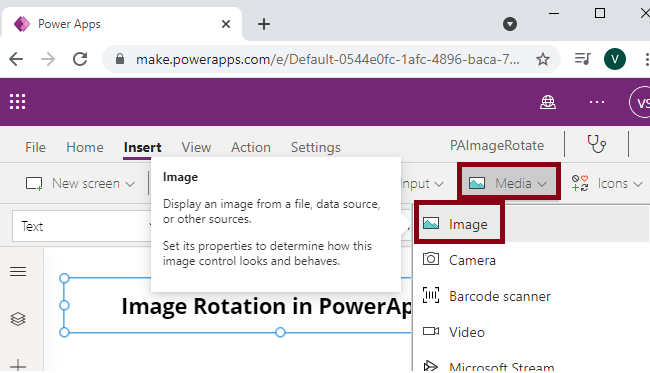
Task: Click the user account VS avatar
Action: 640,102
